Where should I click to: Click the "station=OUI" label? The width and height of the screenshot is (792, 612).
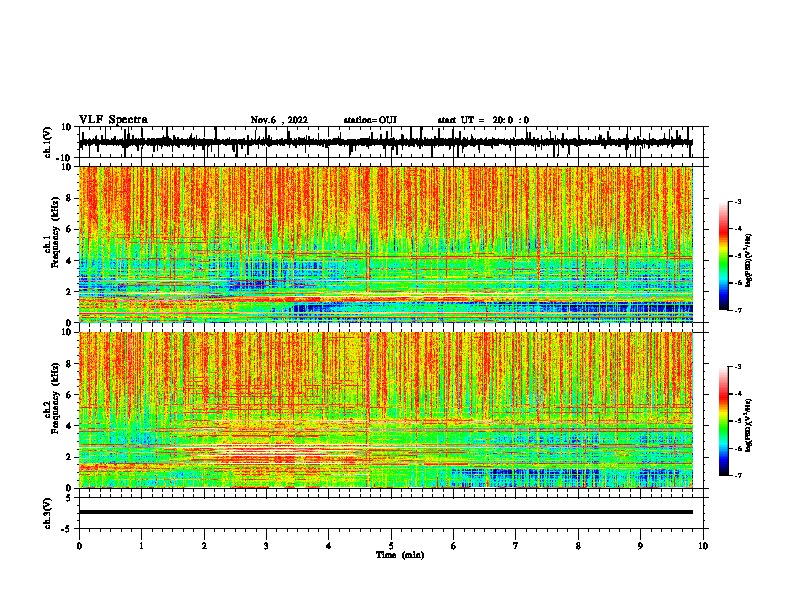point(370,120)
